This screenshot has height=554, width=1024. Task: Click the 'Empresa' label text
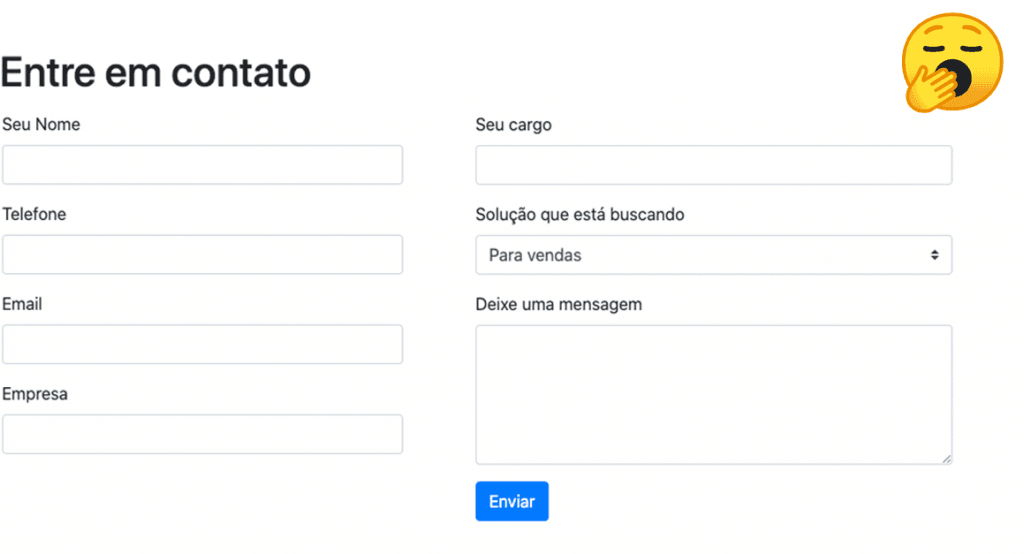click(35, 394)
